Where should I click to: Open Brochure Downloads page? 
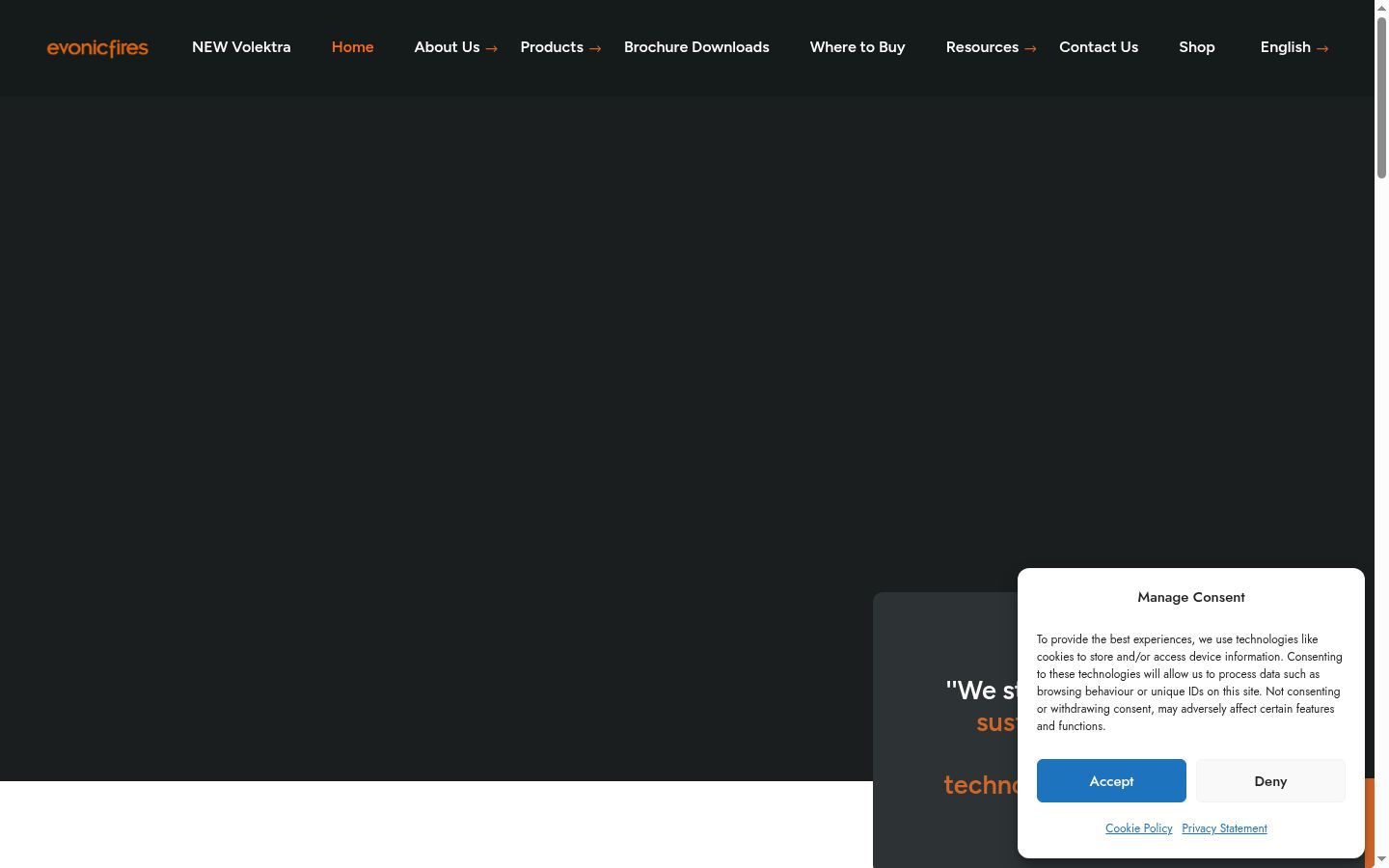(696, 47)
